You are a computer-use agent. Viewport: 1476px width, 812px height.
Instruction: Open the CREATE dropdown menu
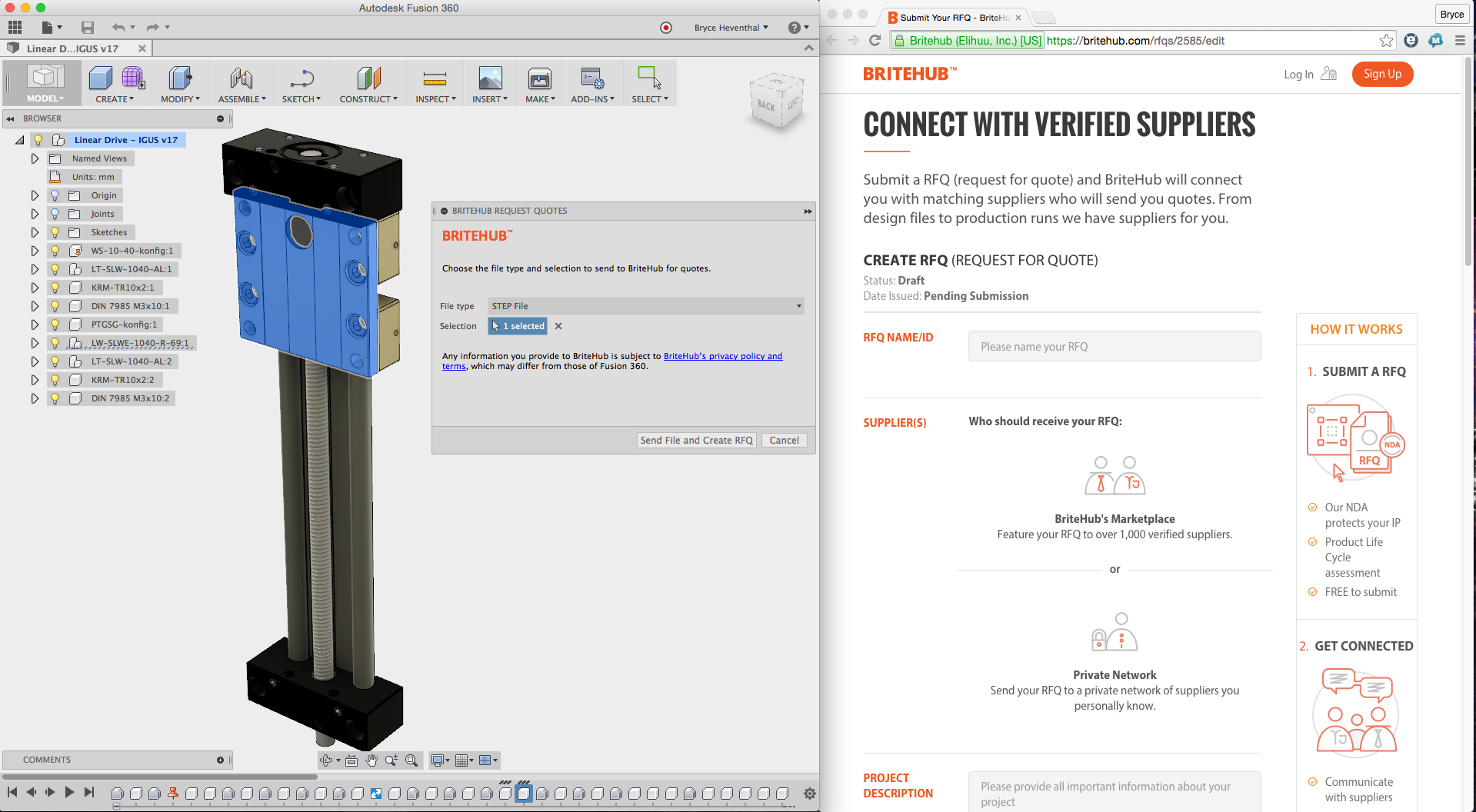pos(115,99)
